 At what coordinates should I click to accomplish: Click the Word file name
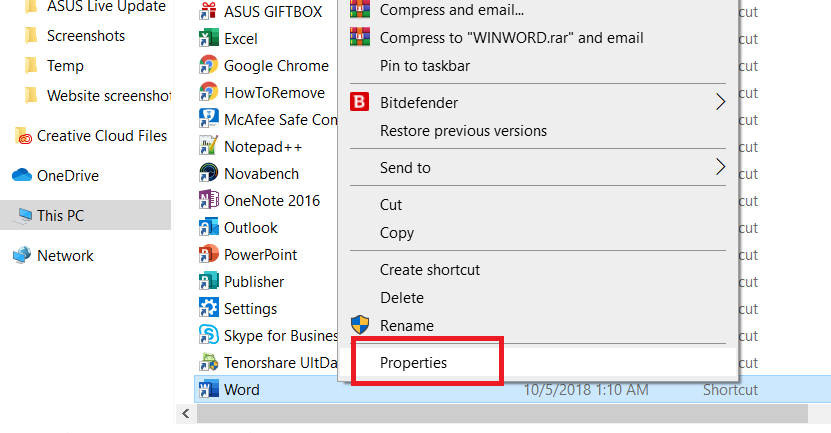(242, 390)
